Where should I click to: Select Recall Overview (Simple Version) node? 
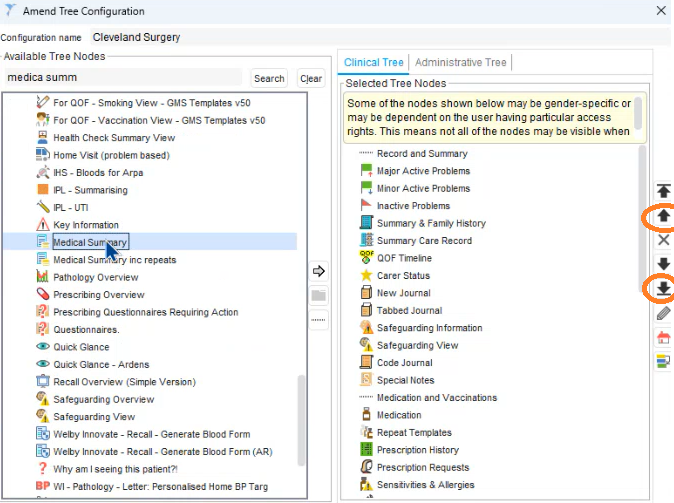coord(124,382)
